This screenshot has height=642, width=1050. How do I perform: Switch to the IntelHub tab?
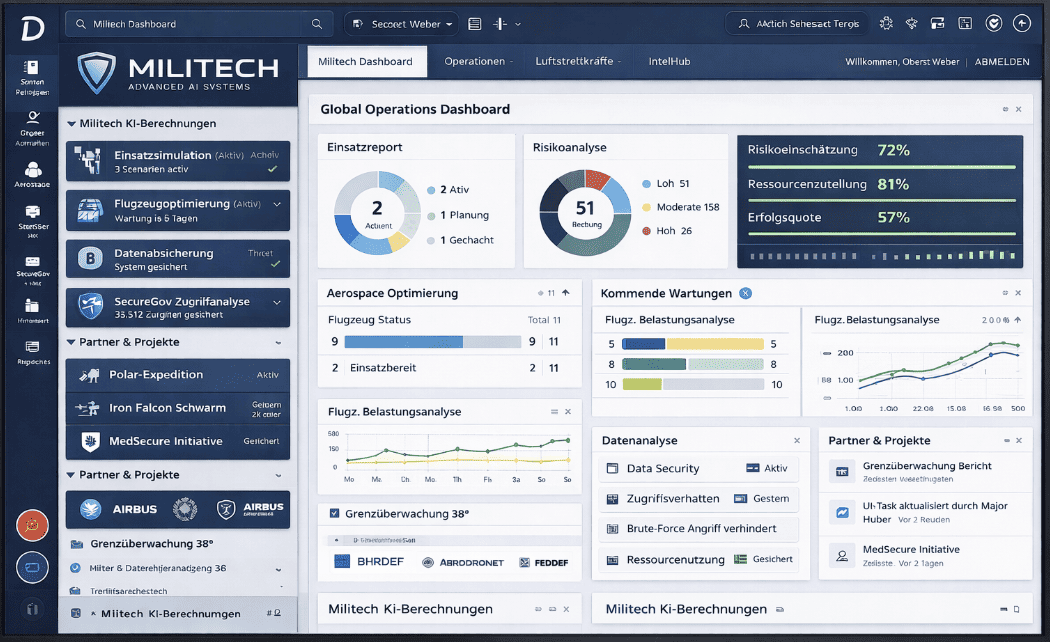[668, 61]
